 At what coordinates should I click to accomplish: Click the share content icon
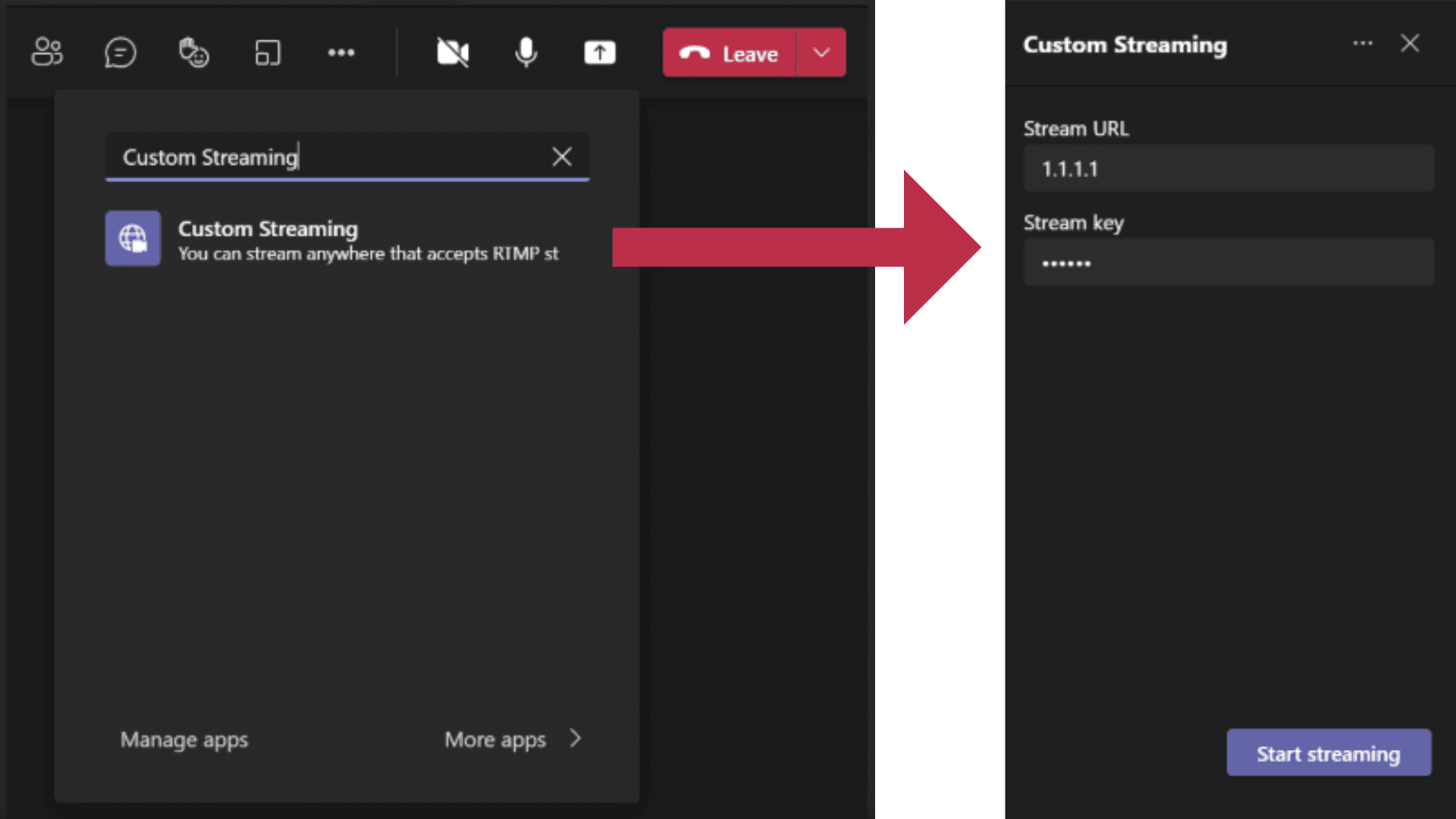599,52
